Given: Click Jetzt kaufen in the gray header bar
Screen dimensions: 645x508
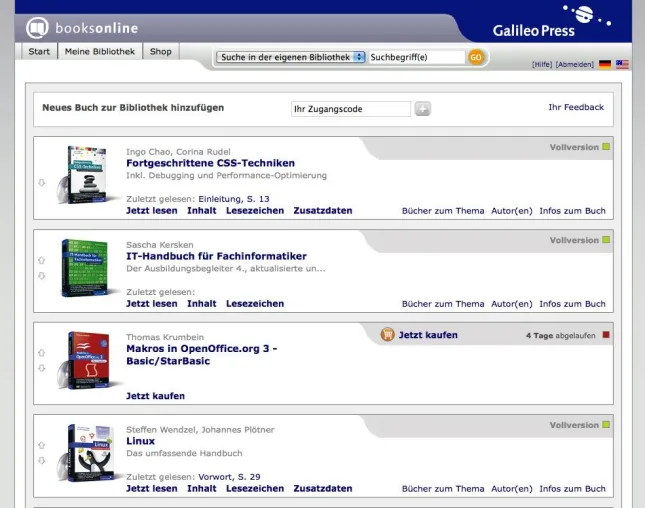Looking at the screenshot, I should click(428, 335).
